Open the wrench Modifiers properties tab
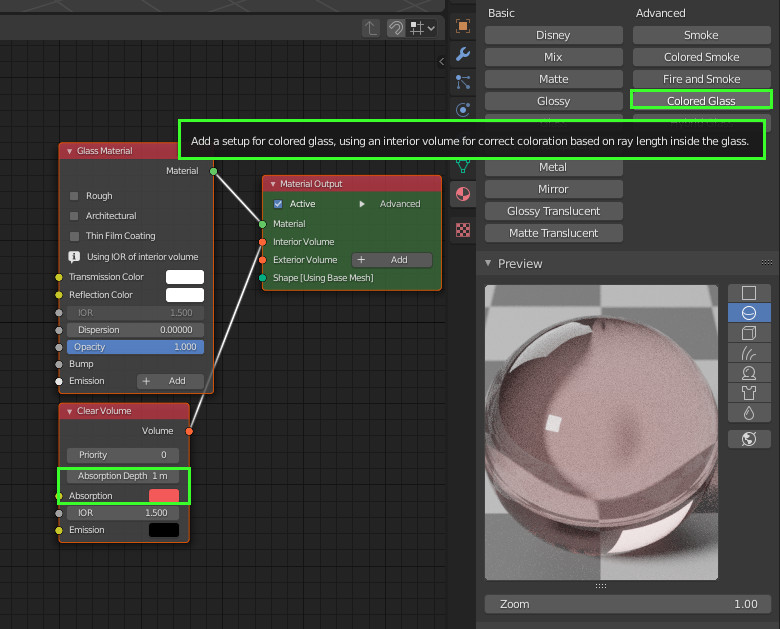This screenshot has height=629, width=780. [x=462, y=54]
